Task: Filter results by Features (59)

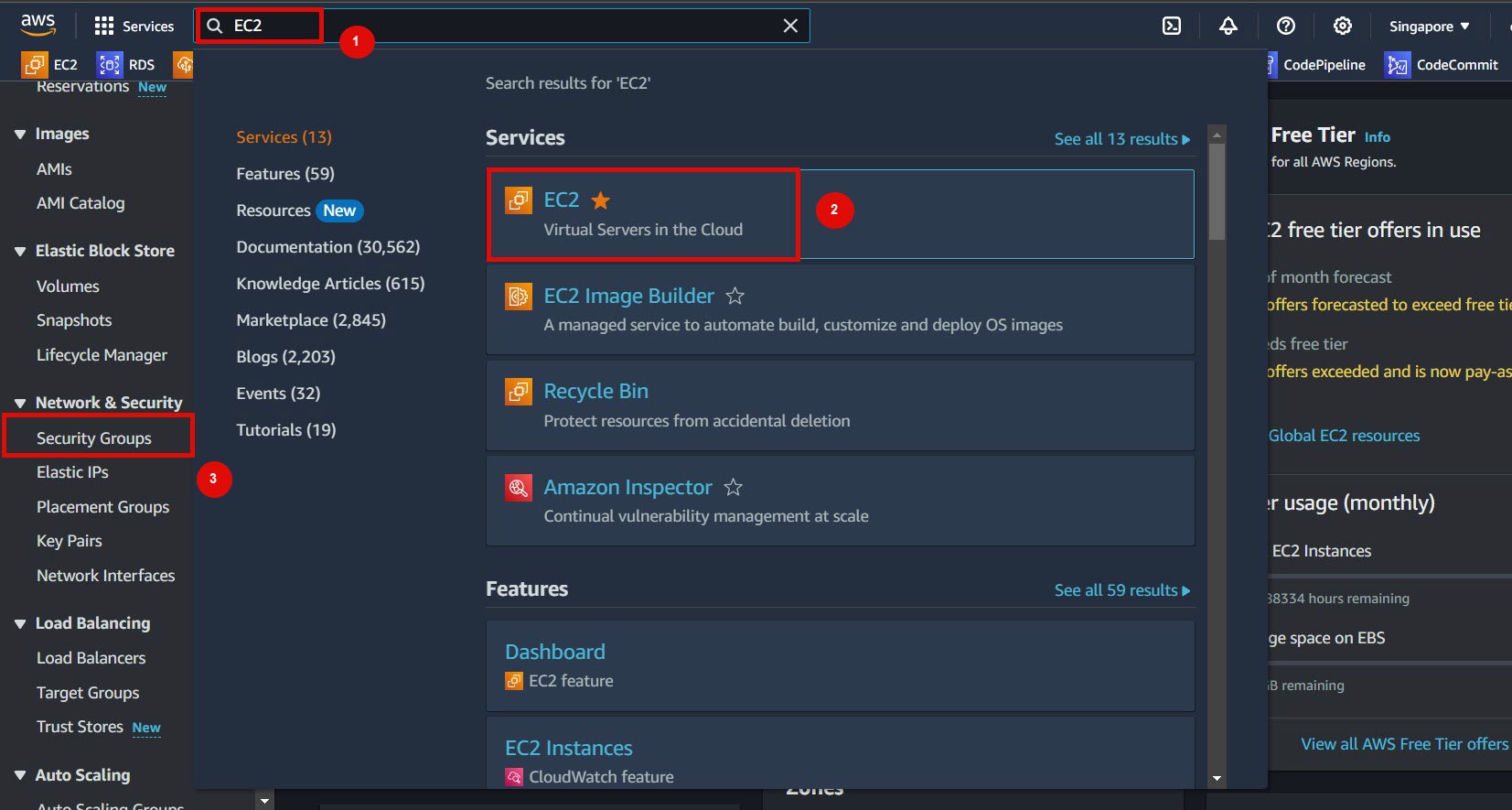Action: click(x=285, y=174)
